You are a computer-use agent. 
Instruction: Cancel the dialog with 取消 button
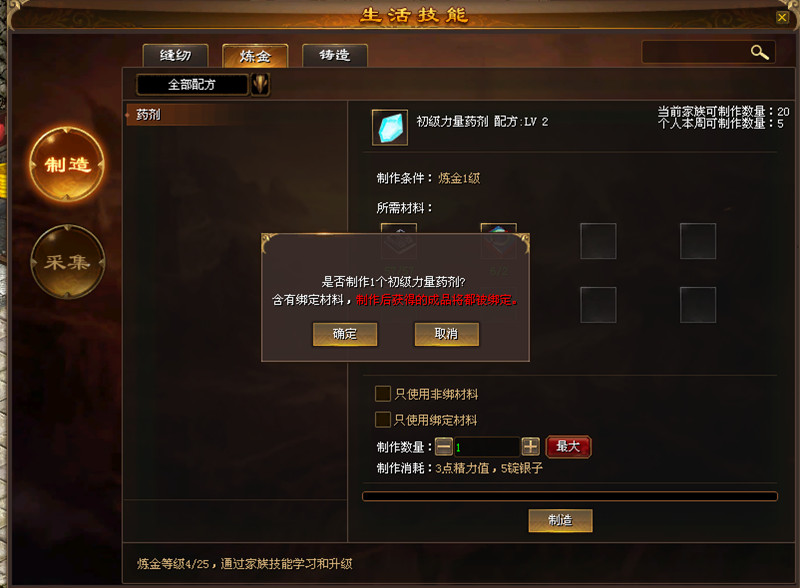(446, 334)
